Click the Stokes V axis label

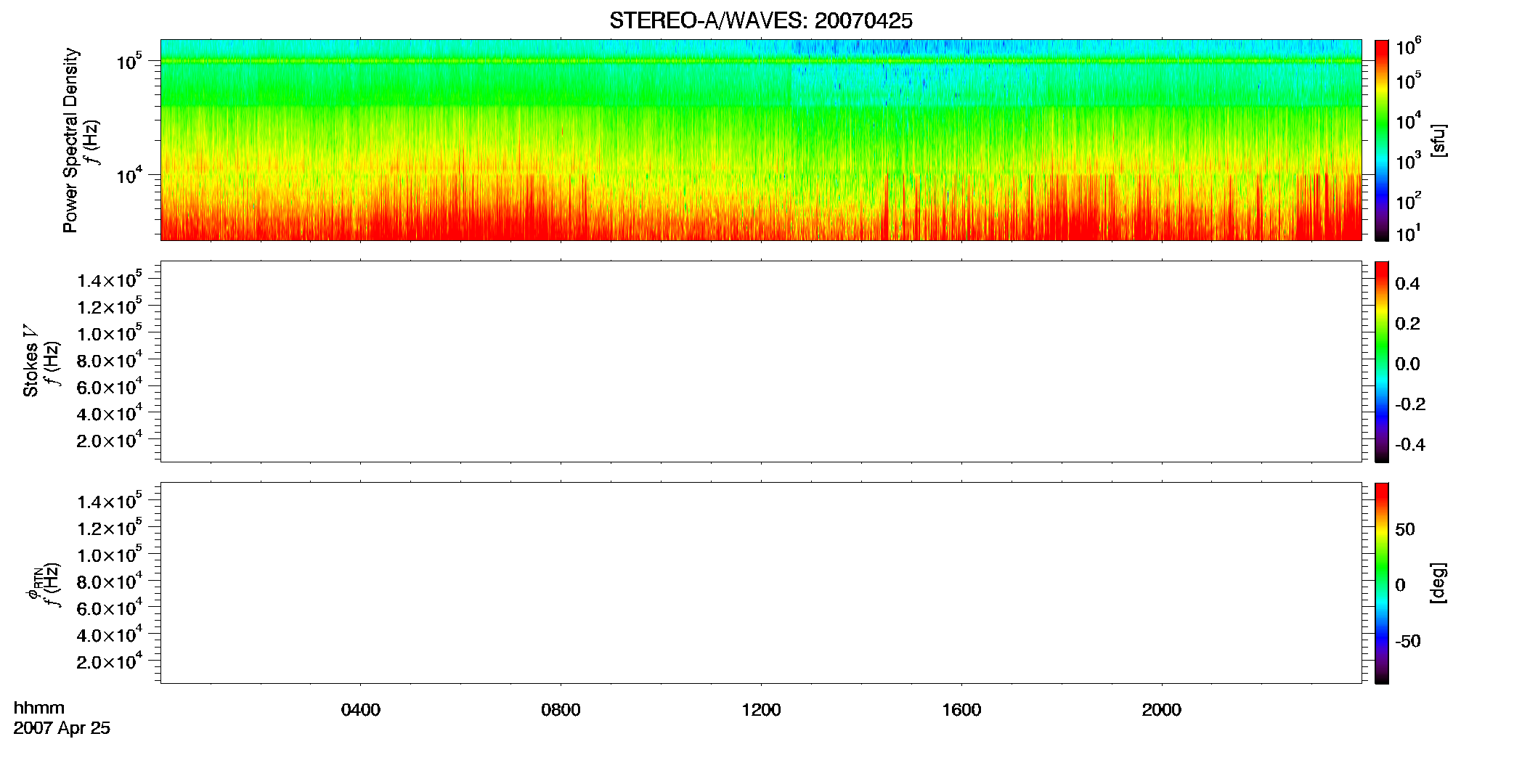30,362
